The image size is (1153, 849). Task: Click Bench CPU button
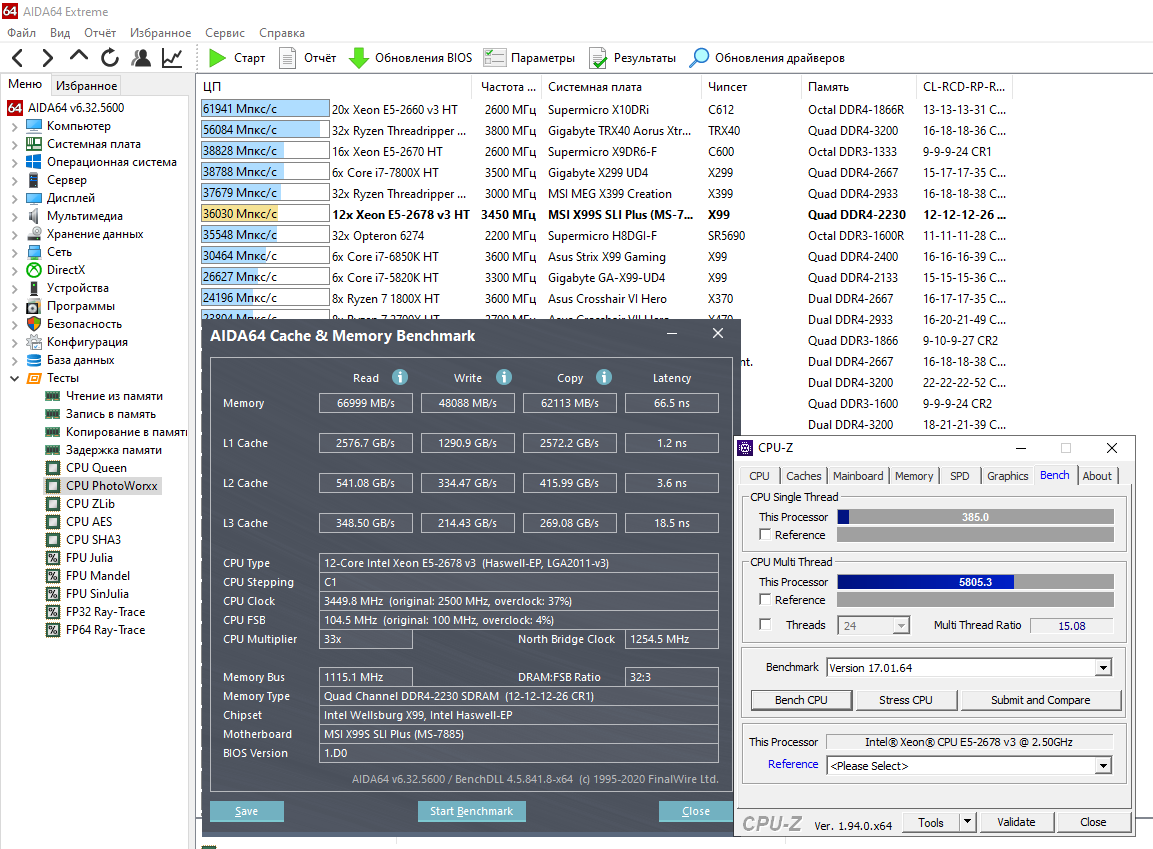point(802,700)
